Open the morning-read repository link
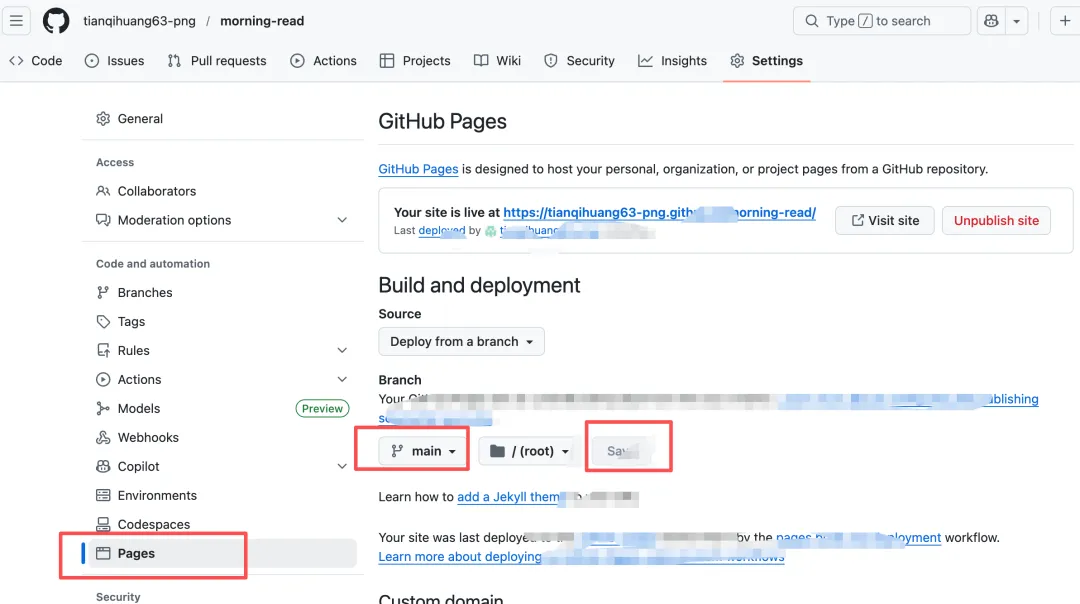The width and height of the screenshot is (1080, 604). pyautogui.click(x=262, y=21)
